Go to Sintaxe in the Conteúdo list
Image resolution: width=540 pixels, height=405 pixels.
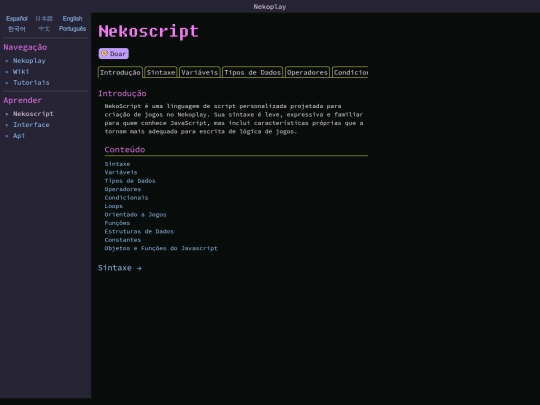click(x=117, y=164)
